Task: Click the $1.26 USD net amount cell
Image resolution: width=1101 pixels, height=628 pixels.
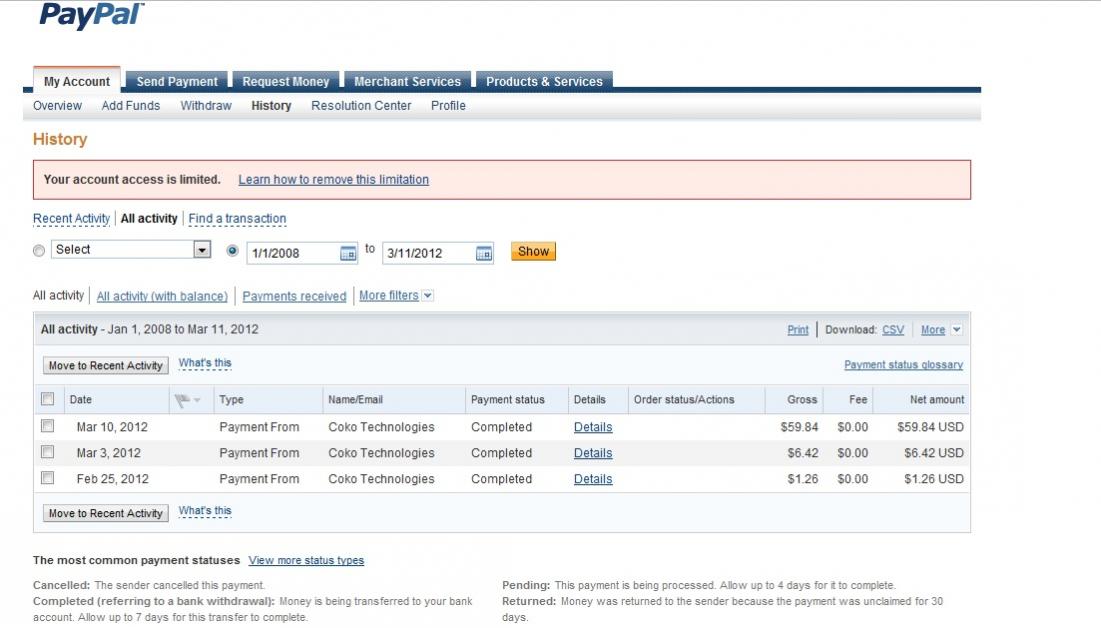Action: (x=933, y=478)
